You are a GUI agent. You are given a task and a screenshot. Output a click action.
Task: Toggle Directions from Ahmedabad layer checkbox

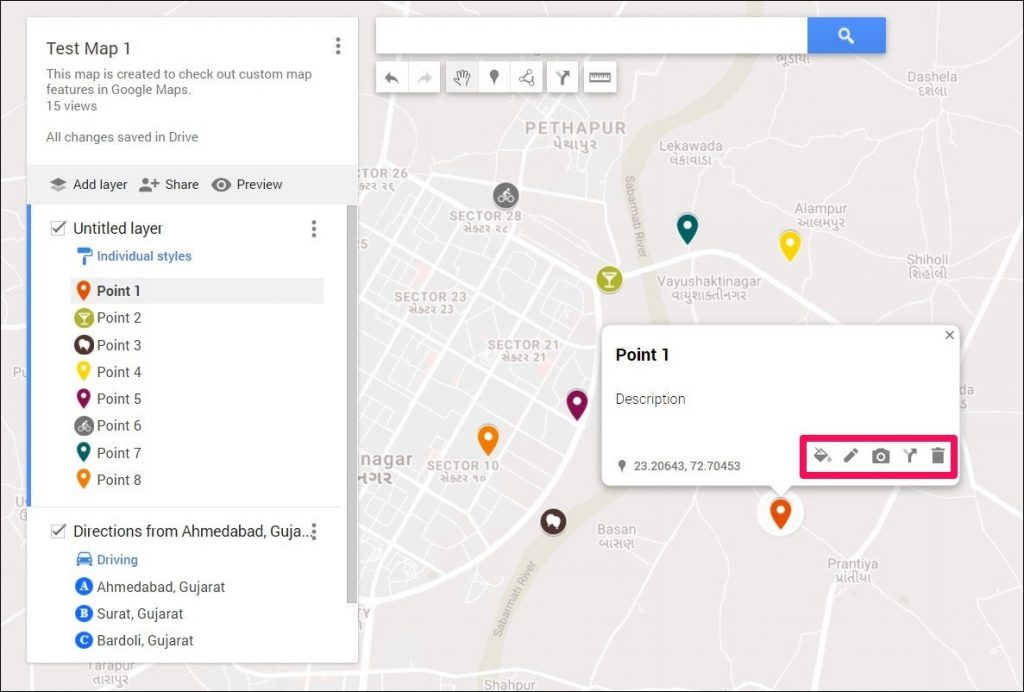tap(58, 531)
